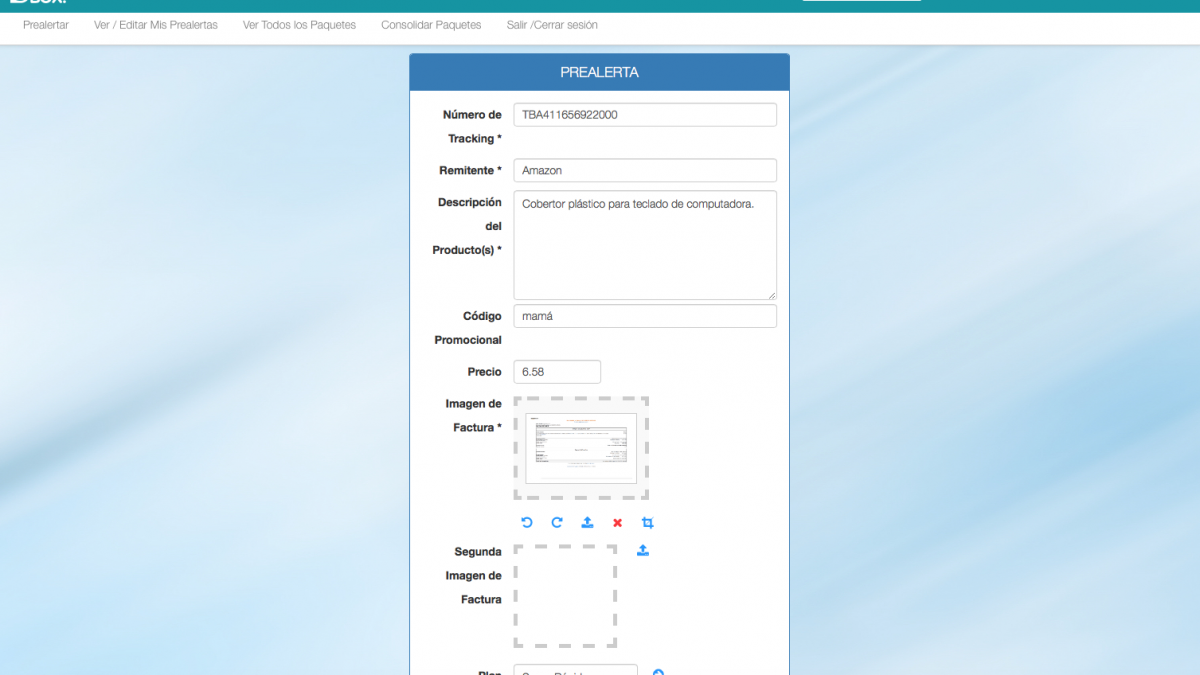Click the Precio field showing 6.58
Viewport: 1200px width, 675px height.
point(557,372)
